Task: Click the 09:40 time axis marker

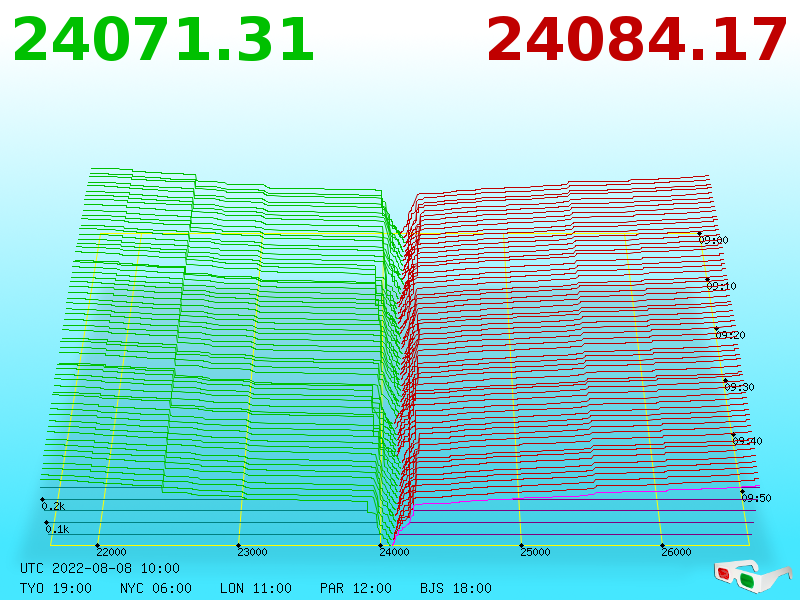Action: 747,441
